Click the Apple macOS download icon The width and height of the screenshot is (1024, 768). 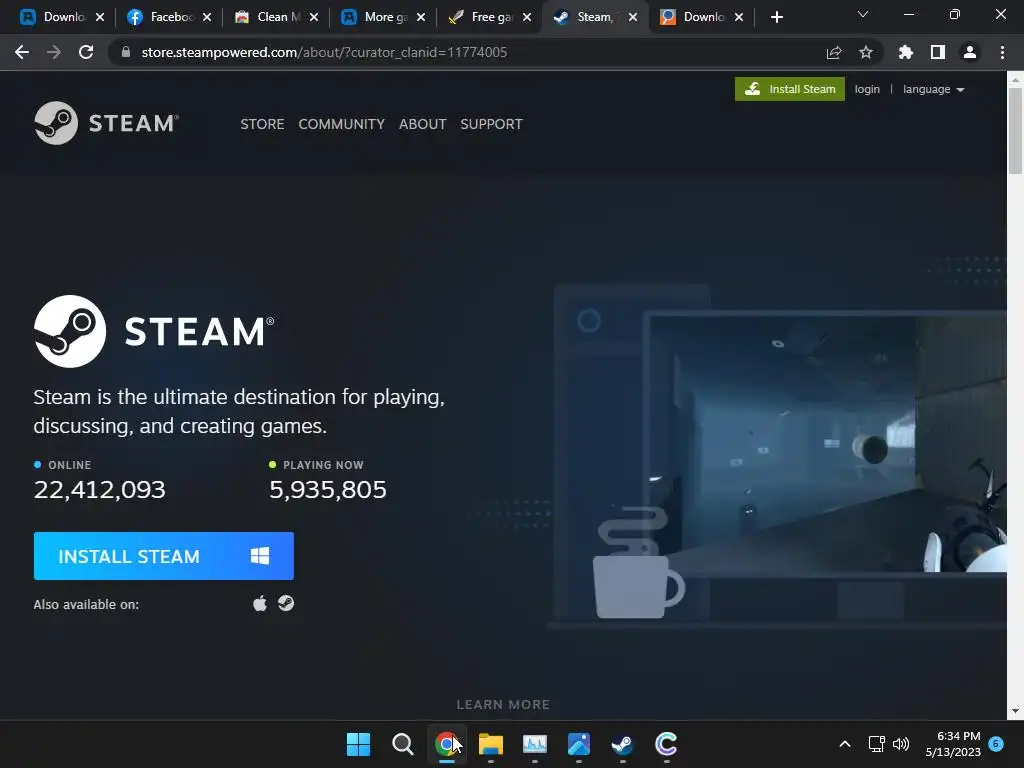pyautogui.click(x=260, y=603)
